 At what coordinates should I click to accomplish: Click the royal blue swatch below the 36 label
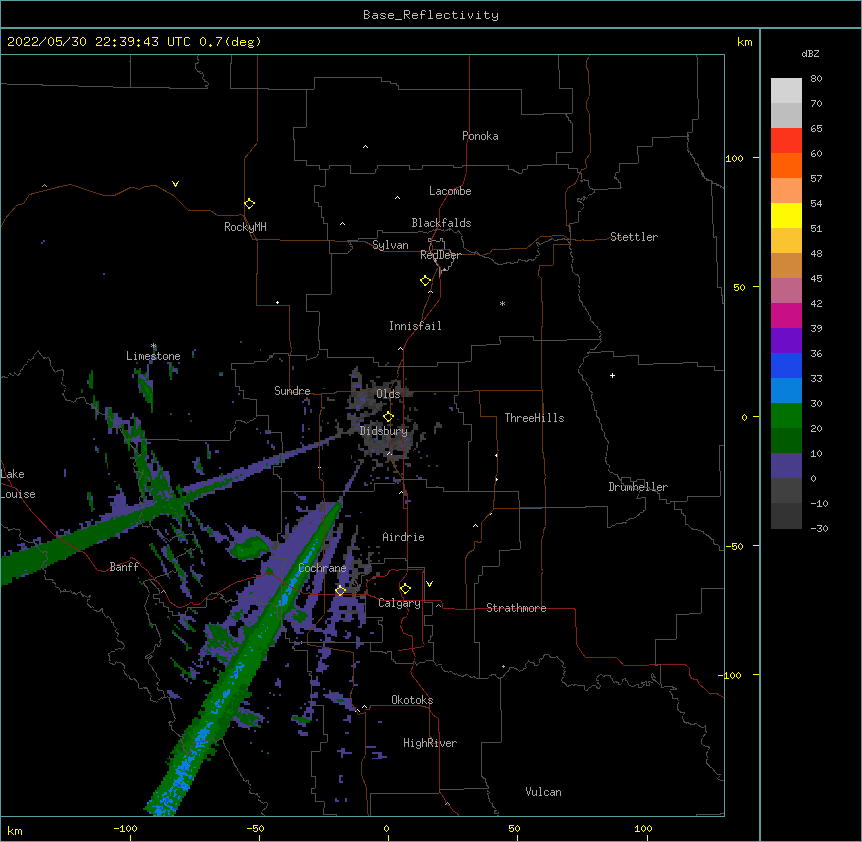(786, 365)
